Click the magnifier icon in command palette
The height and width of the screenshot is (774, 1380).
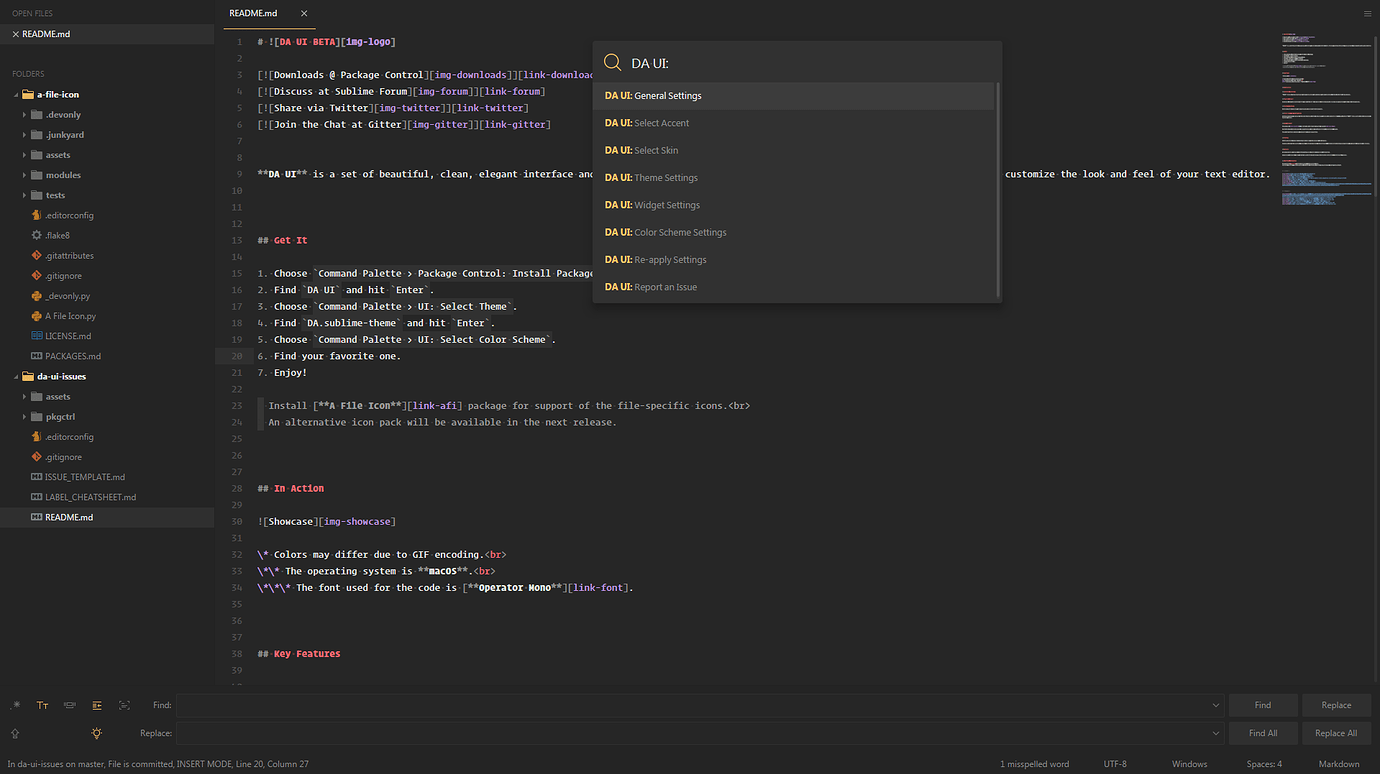(613, 62)
